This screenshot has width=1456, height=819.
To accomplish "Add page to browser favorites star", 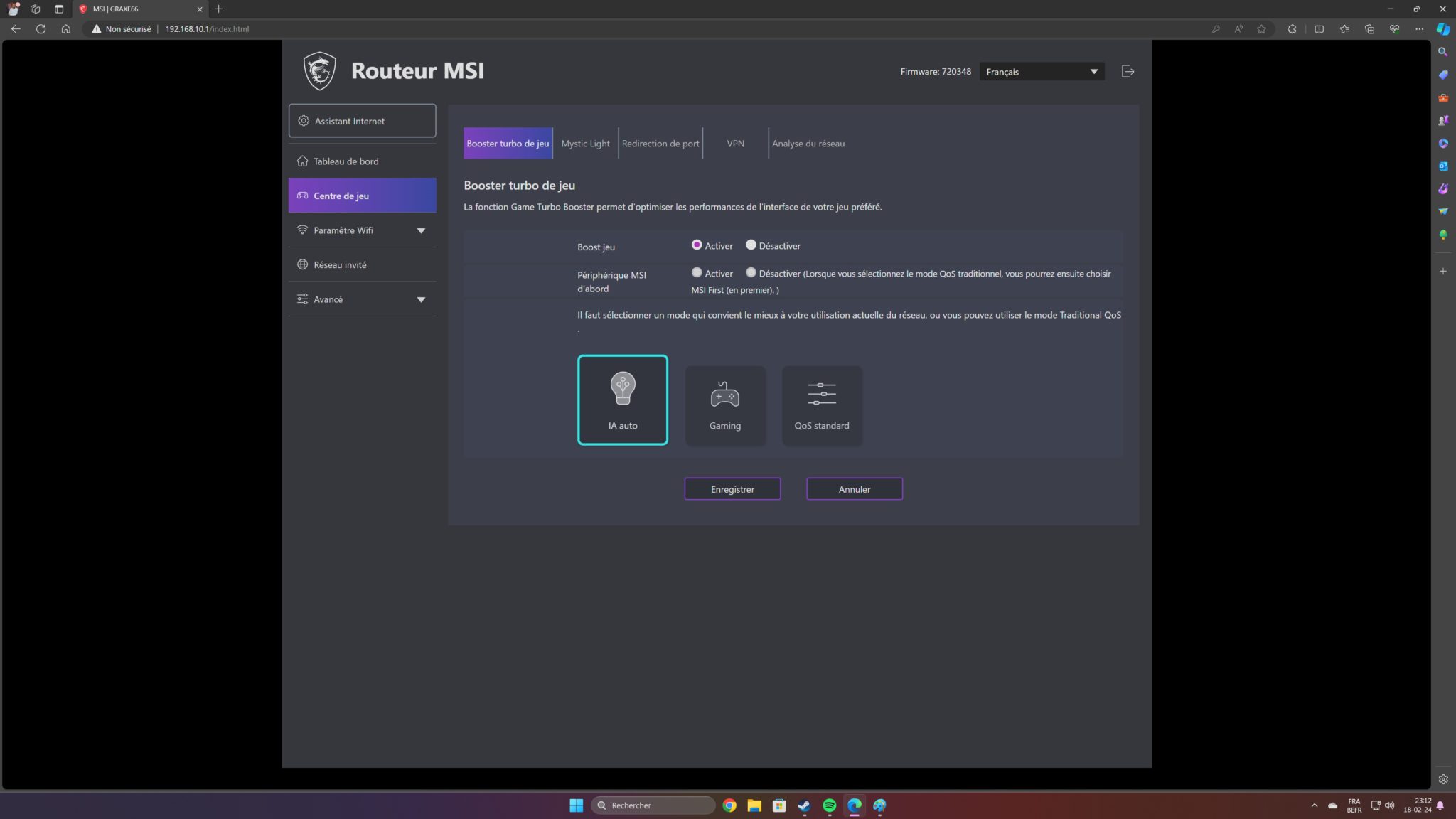I will tap(1261, 29).
